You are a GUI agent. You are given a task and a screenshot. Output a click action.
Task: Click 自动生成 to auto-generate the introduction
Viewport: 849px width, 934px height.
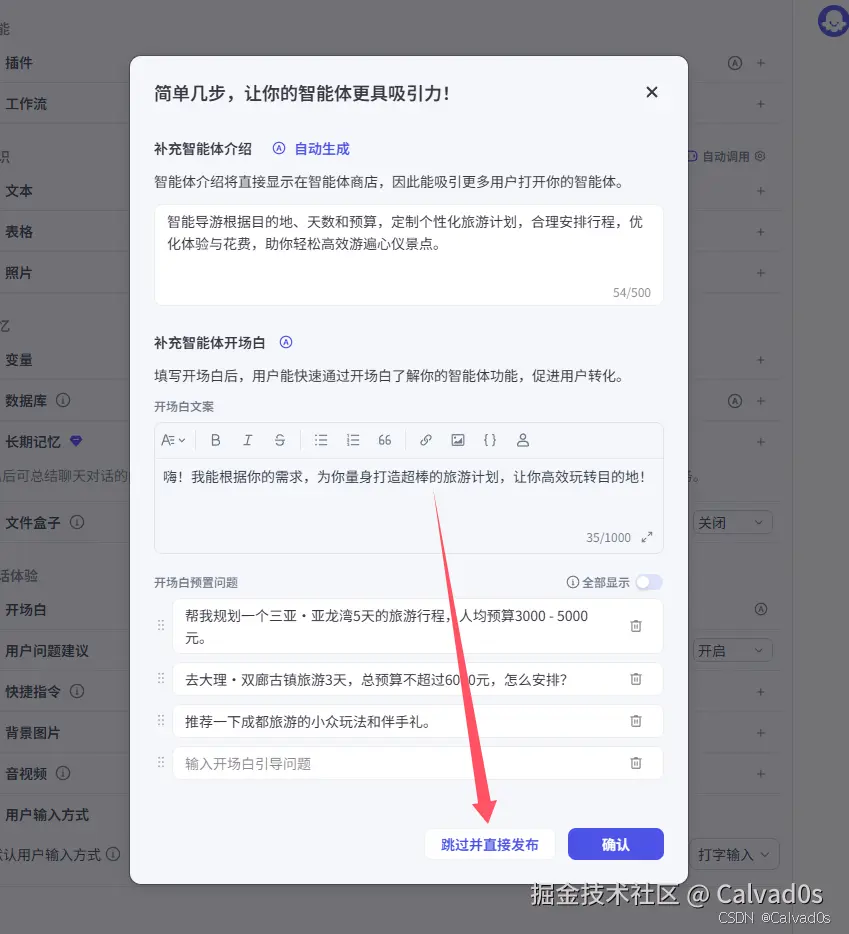(x=322, y=149)
